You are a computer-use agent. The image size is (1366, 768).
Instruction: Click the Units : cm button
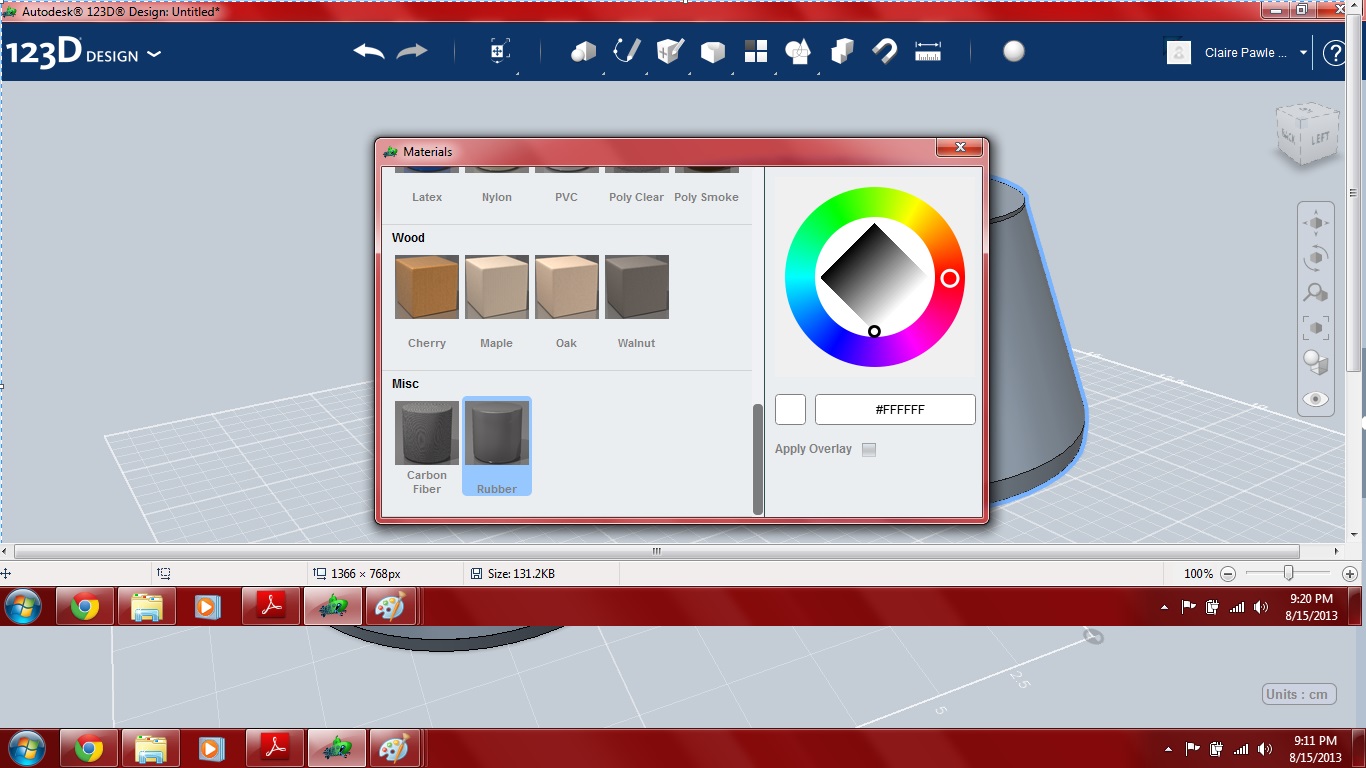pos(1299,695)
